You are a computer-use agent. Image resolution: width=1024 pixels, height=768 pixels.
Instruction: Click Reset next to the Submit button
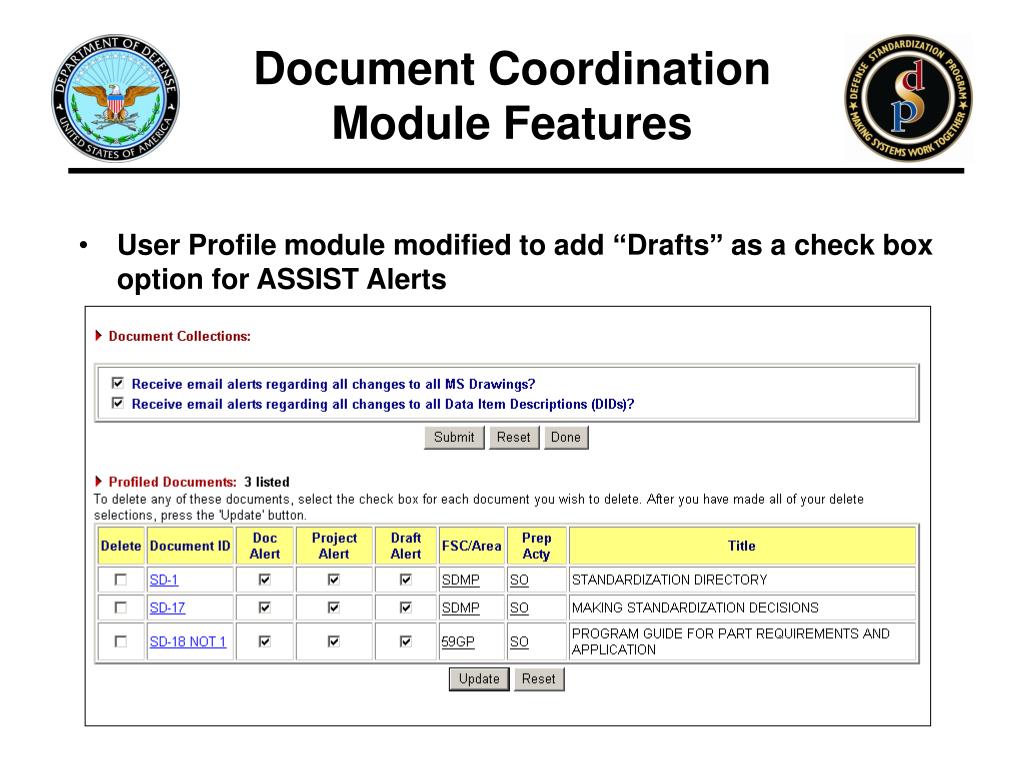pyautogui.click(x=513, y=438)
